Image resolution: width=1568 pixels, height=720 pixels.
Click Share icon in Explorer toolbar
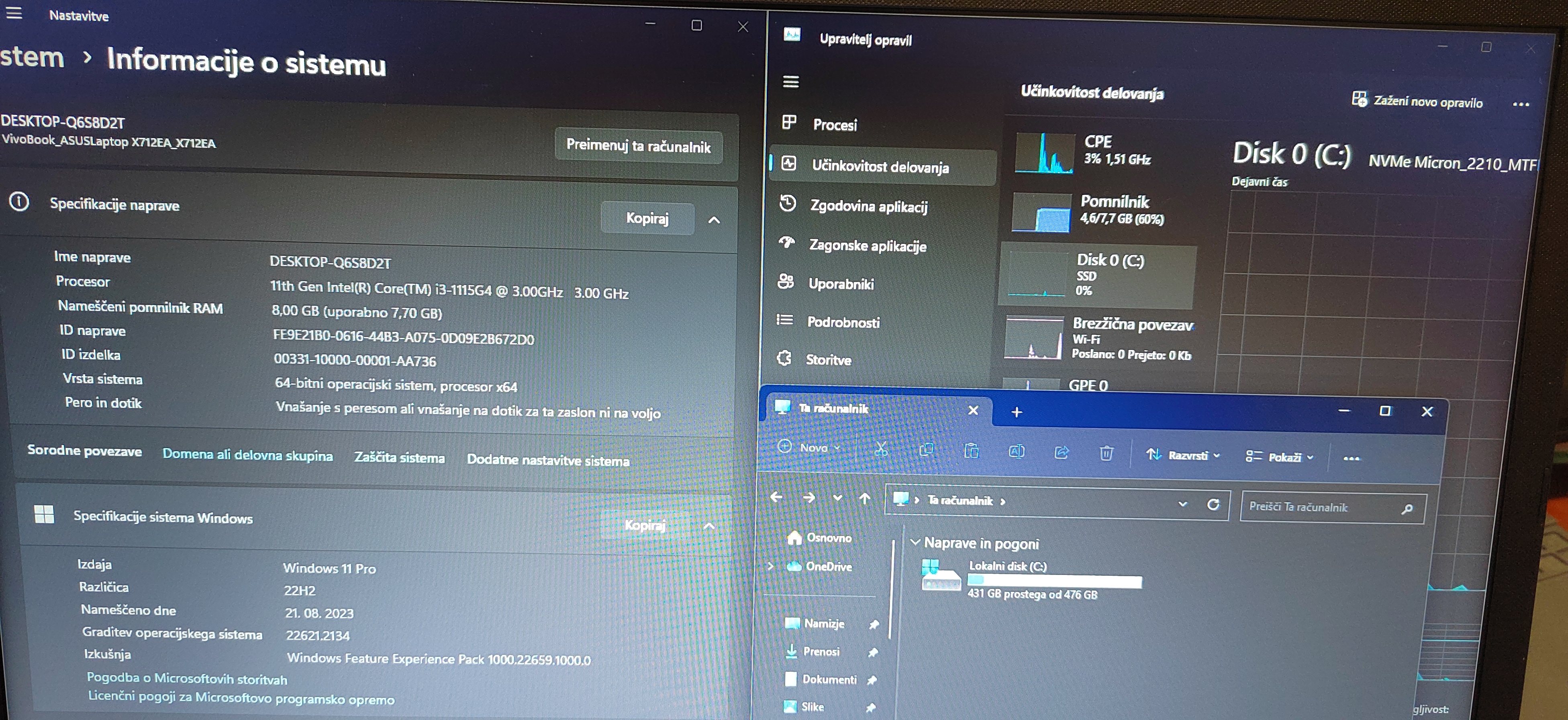tap(1061, 452)
